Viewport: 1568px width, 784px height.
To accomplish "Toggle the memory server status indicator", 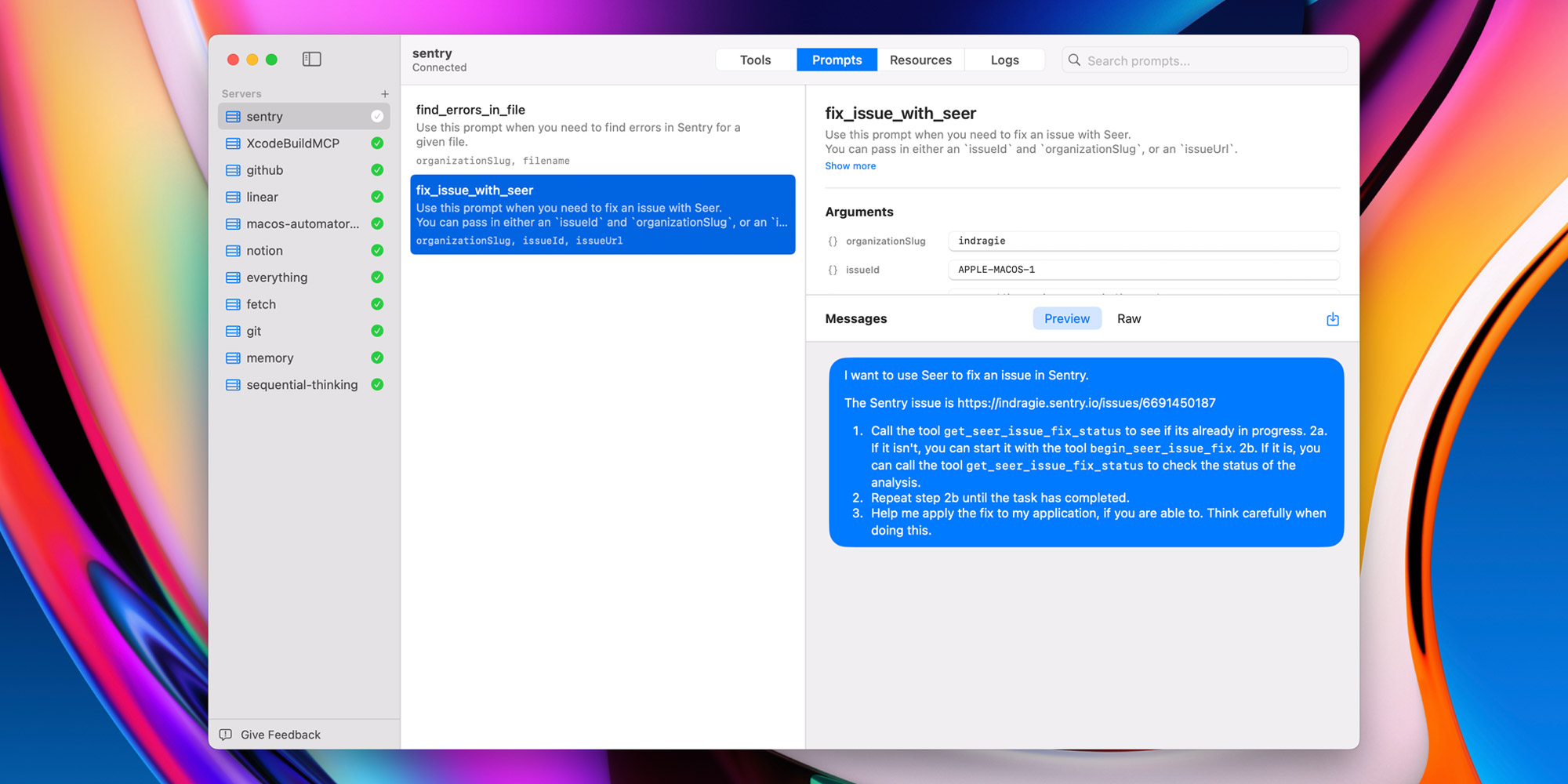I will pos(377,358).
